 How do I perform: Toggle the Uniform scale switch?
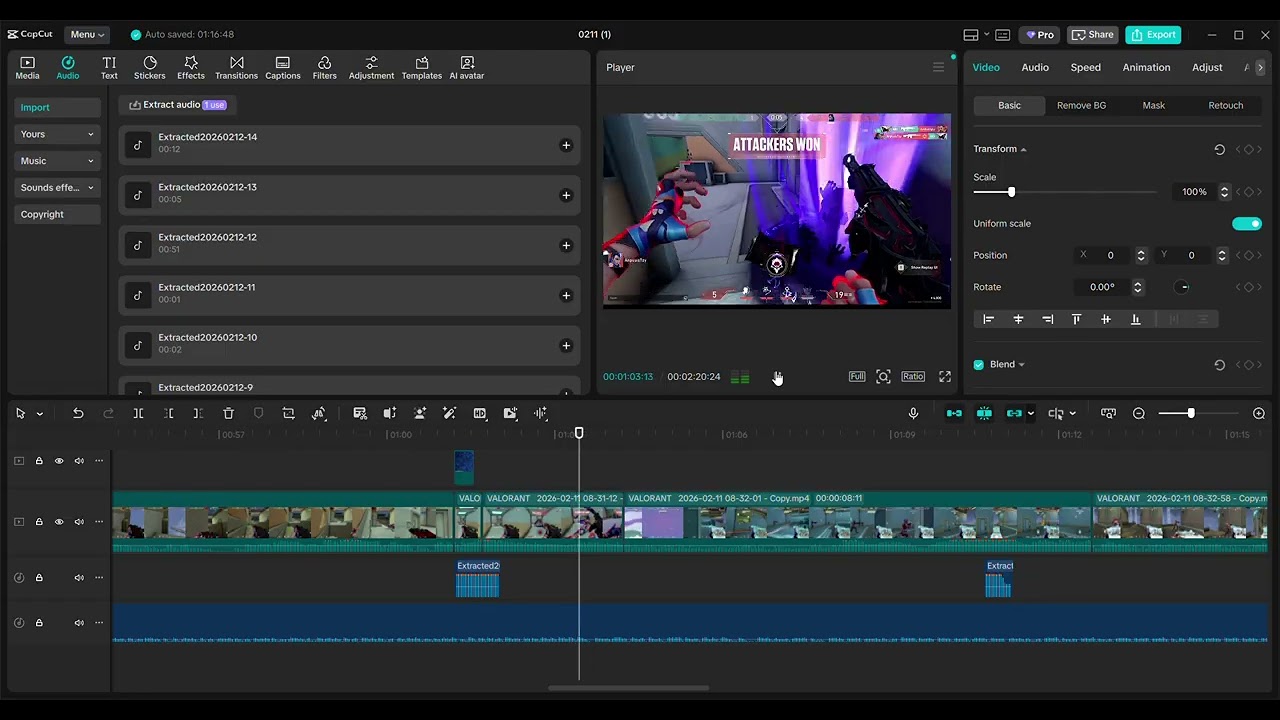[x=1247, y=224]
